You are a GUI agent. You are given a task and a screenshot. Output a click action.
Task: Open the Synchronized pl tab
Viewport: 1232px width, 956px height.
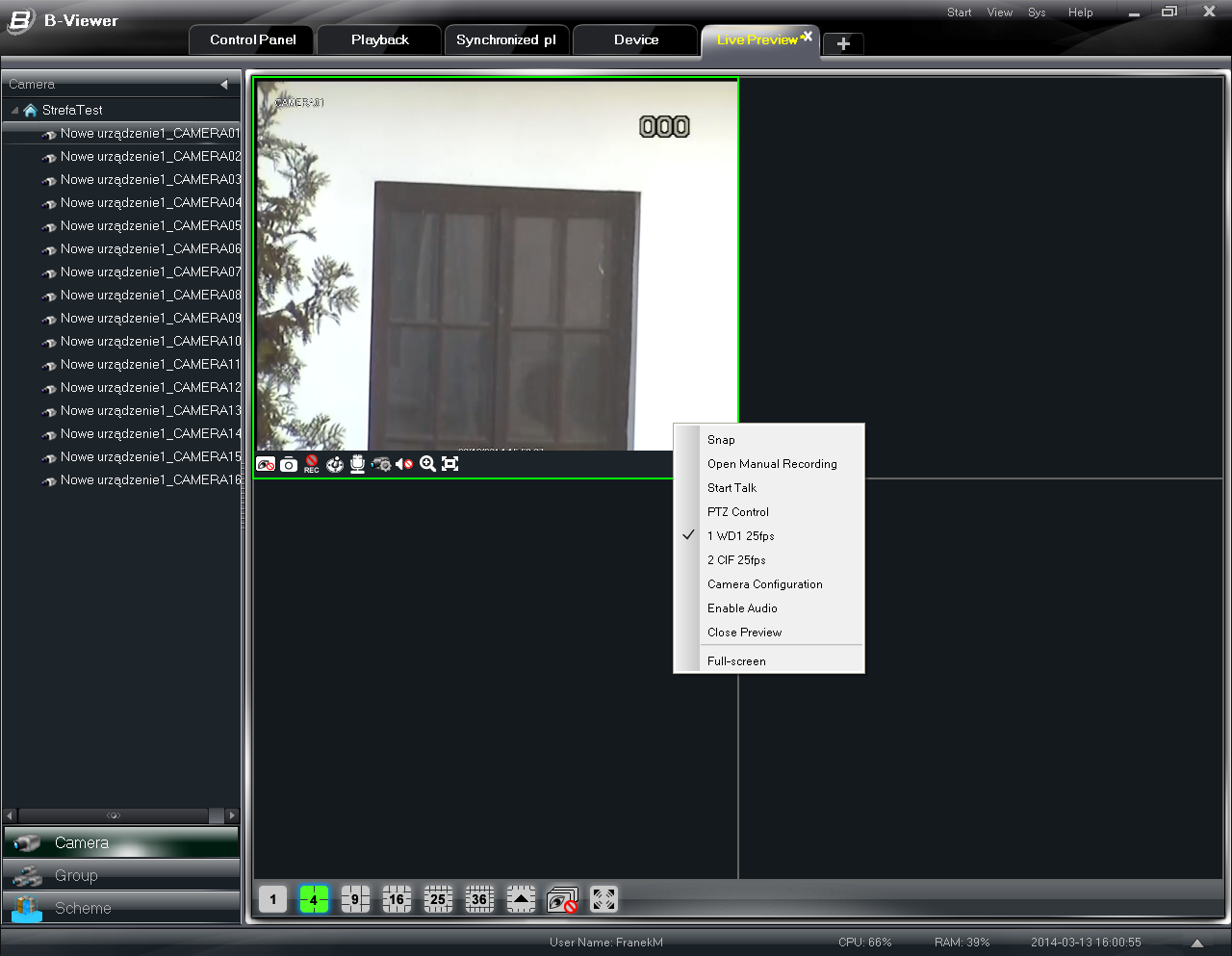pyautogui.click(x=506, y=40)
